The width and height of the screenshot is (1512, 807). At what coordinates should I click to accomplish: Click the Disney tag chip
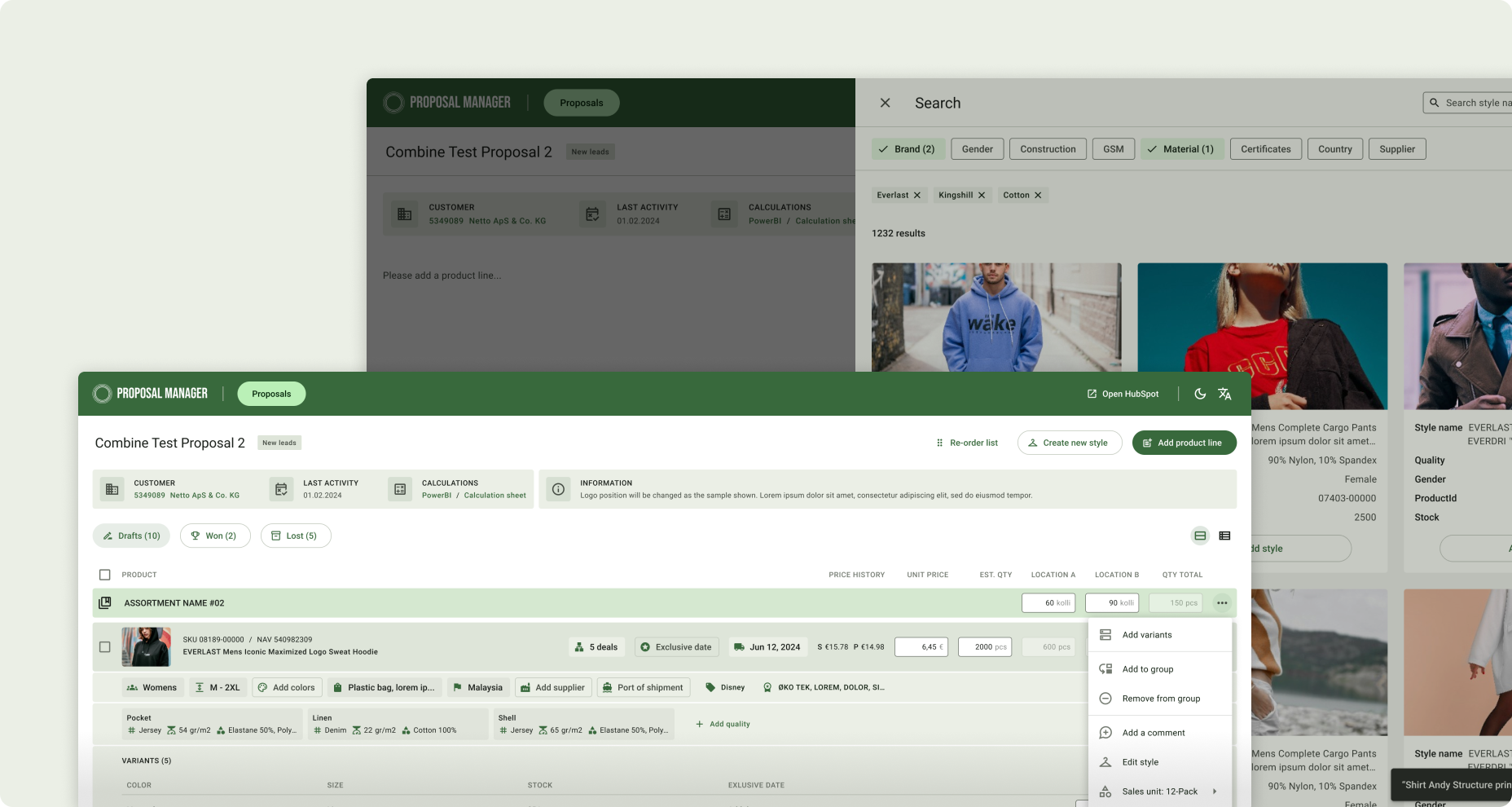725,687
